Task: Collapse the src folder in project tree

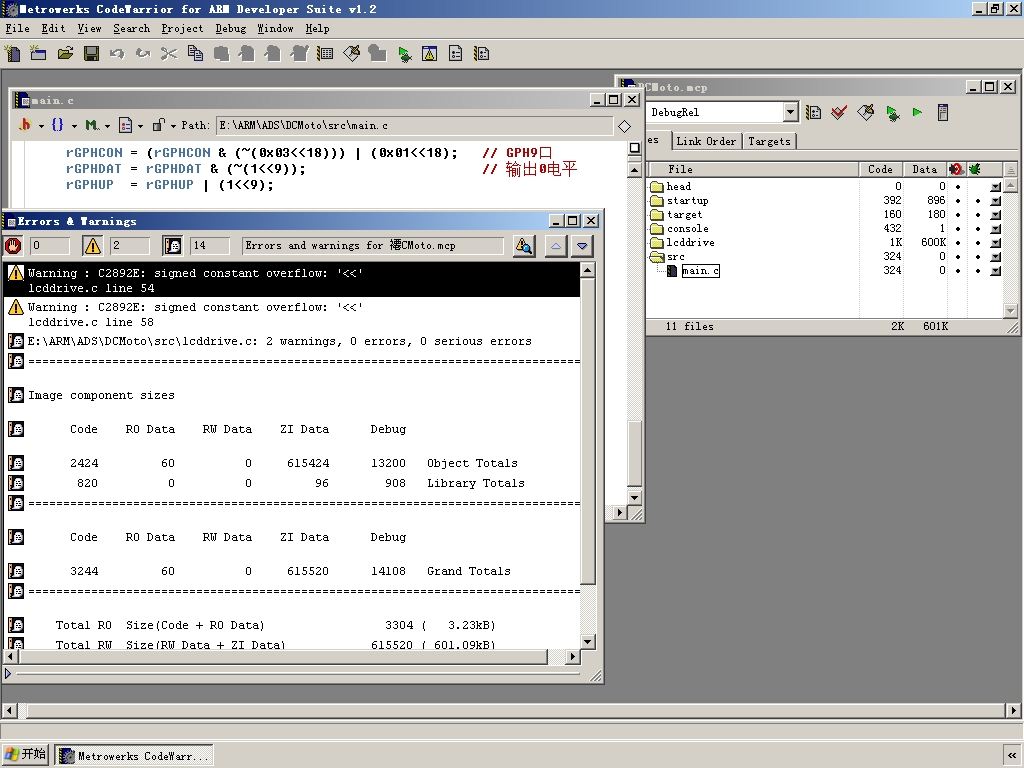Action: tap(657, 257)
